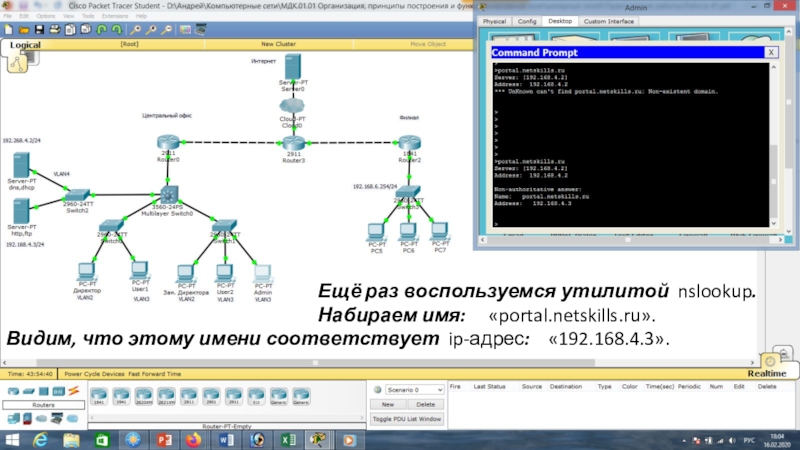Open Word from the taskbar
The height and width of the screenshot is (450, 800).
pyautogui.click(x=226, y=440)
